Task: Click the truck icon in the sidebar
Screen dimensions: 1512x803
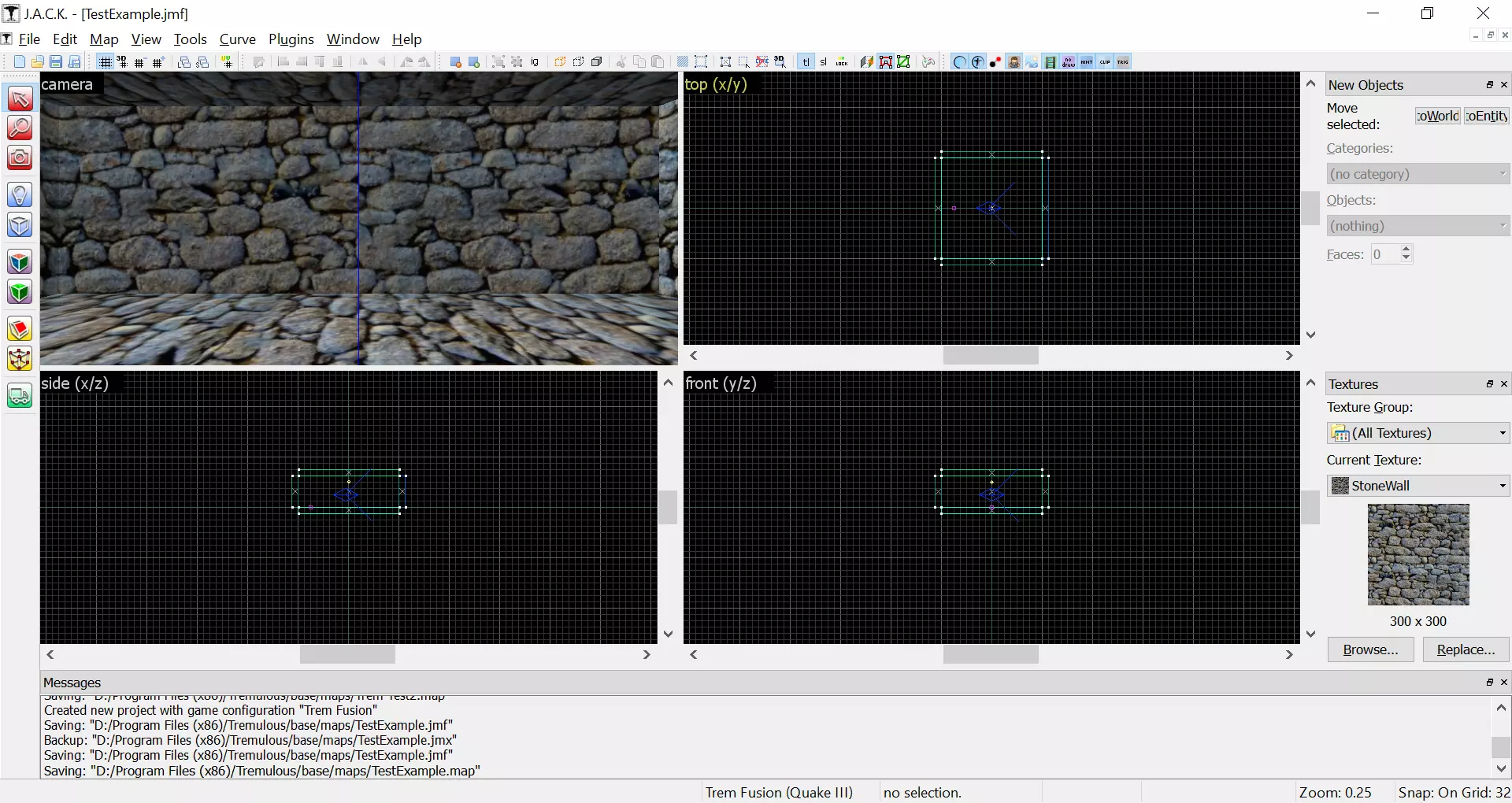Action: [20, 396]
